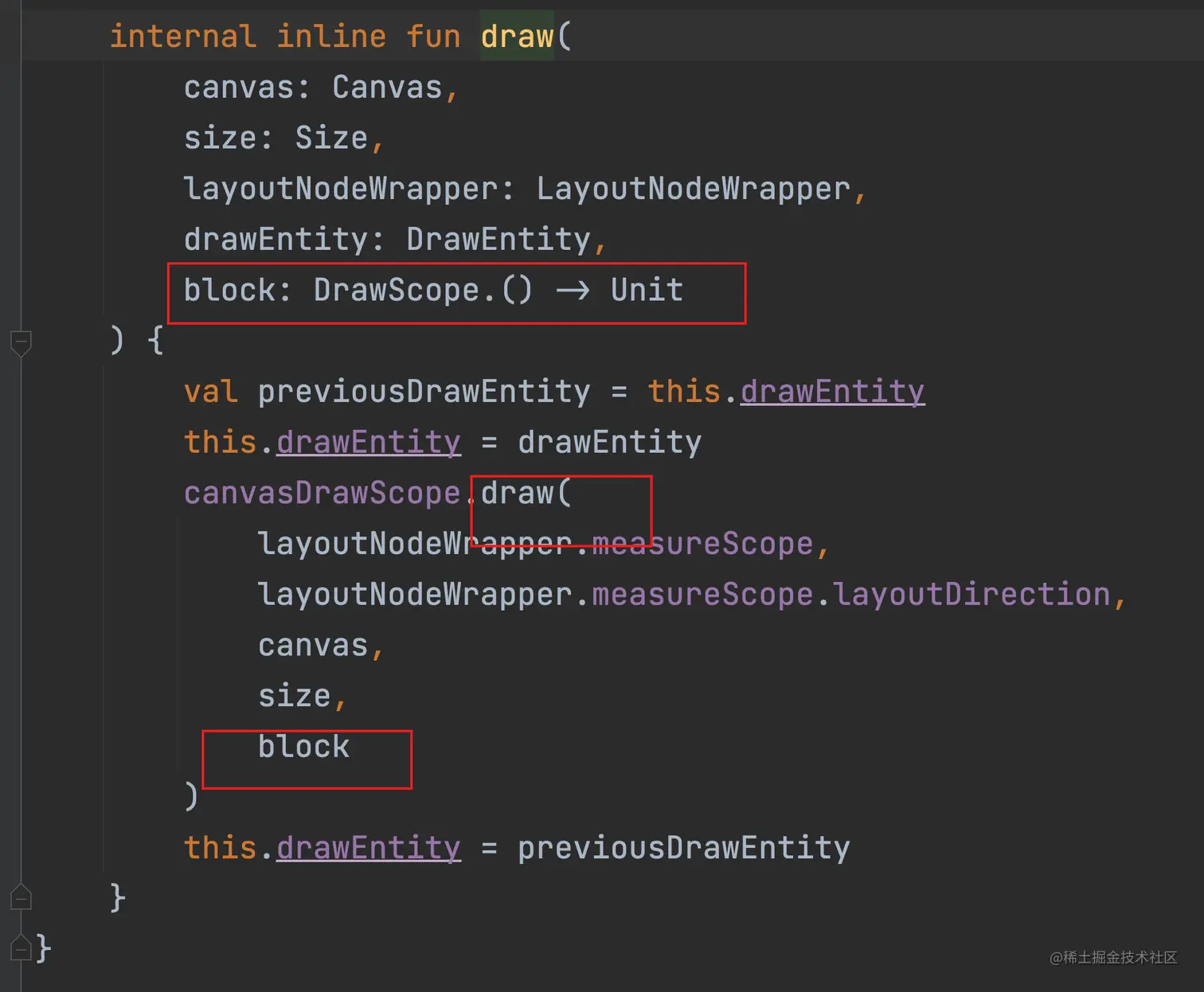Click the 'block' argument in draw call
The width and height of the screenshot is (1204, 992).
303,747
